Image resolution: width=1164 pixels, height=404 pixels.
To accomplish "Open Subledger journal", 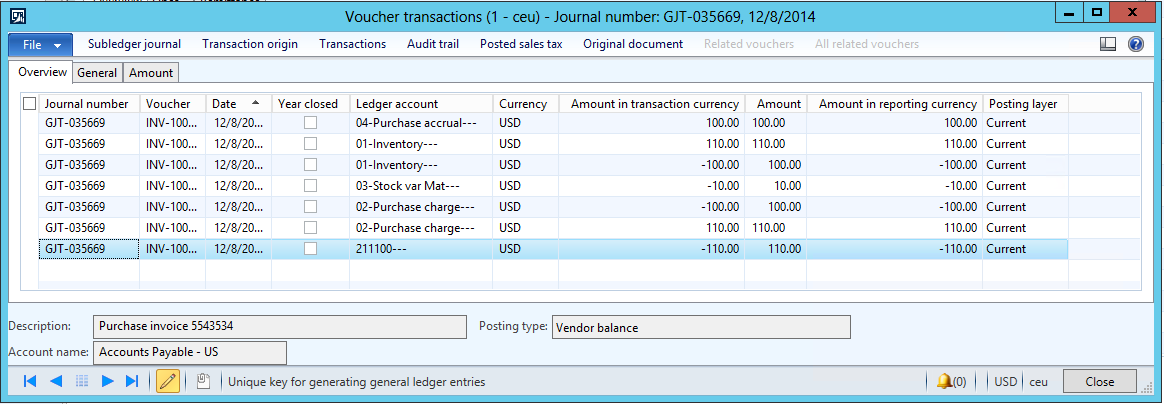I will coord(134,44).
